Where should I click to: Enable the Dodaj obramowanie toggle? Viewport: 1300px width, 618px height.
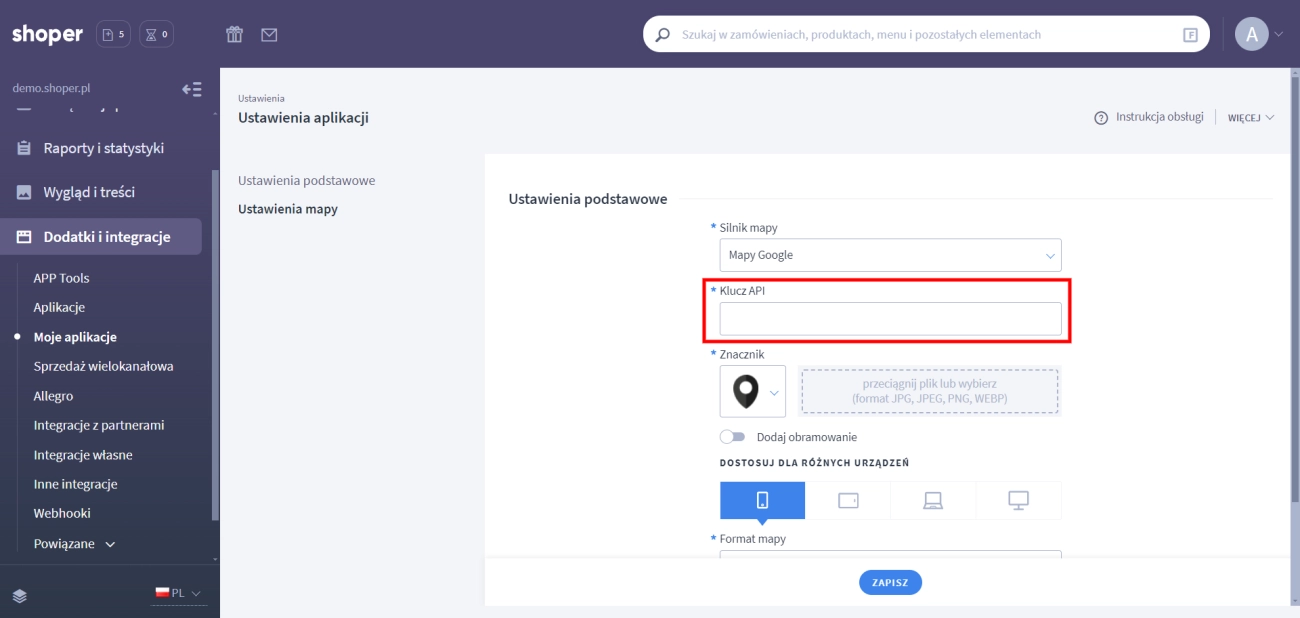point(733,437)
